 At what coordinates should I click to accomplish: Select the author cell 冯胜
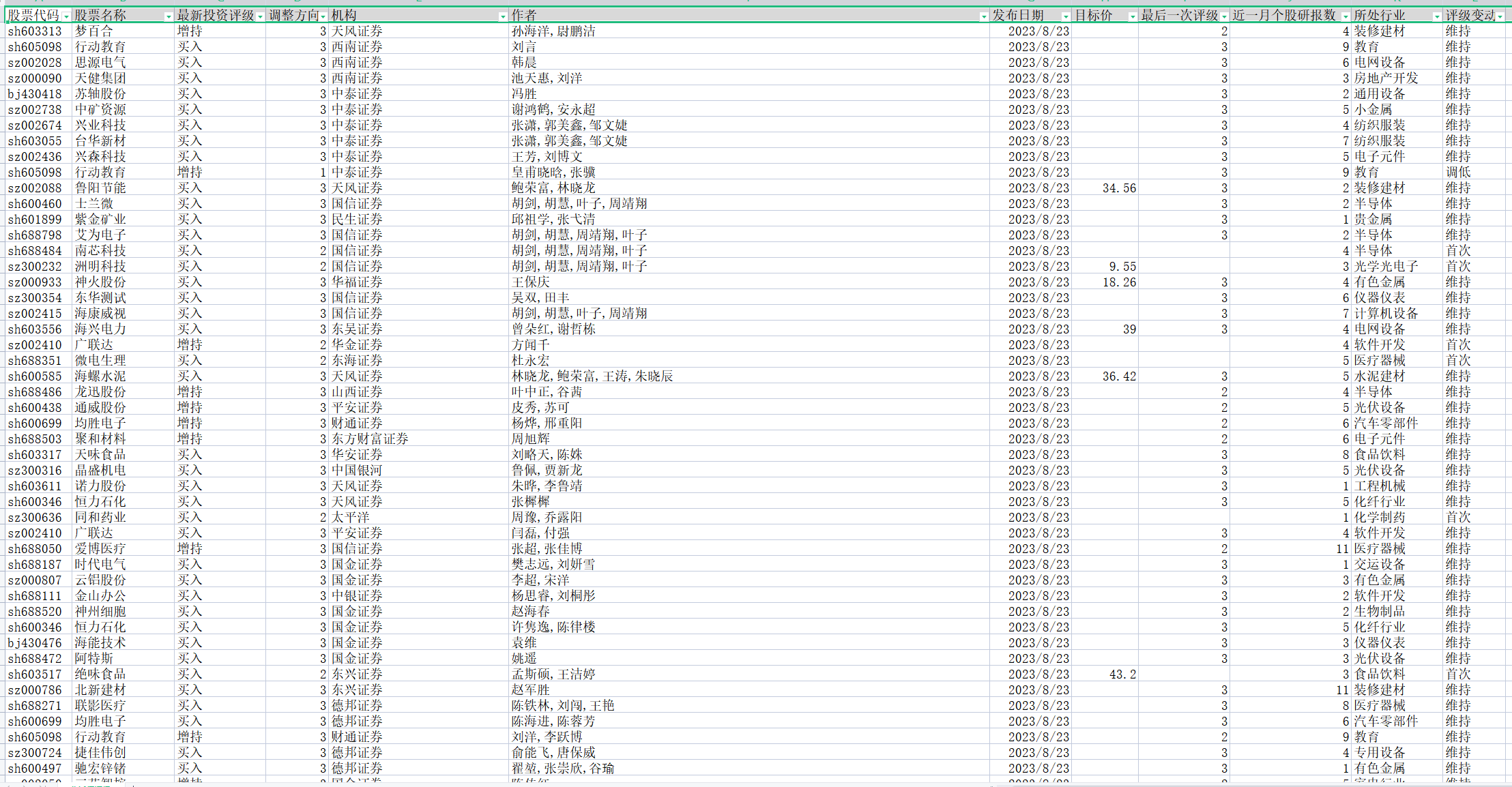[x=749, y=94]
